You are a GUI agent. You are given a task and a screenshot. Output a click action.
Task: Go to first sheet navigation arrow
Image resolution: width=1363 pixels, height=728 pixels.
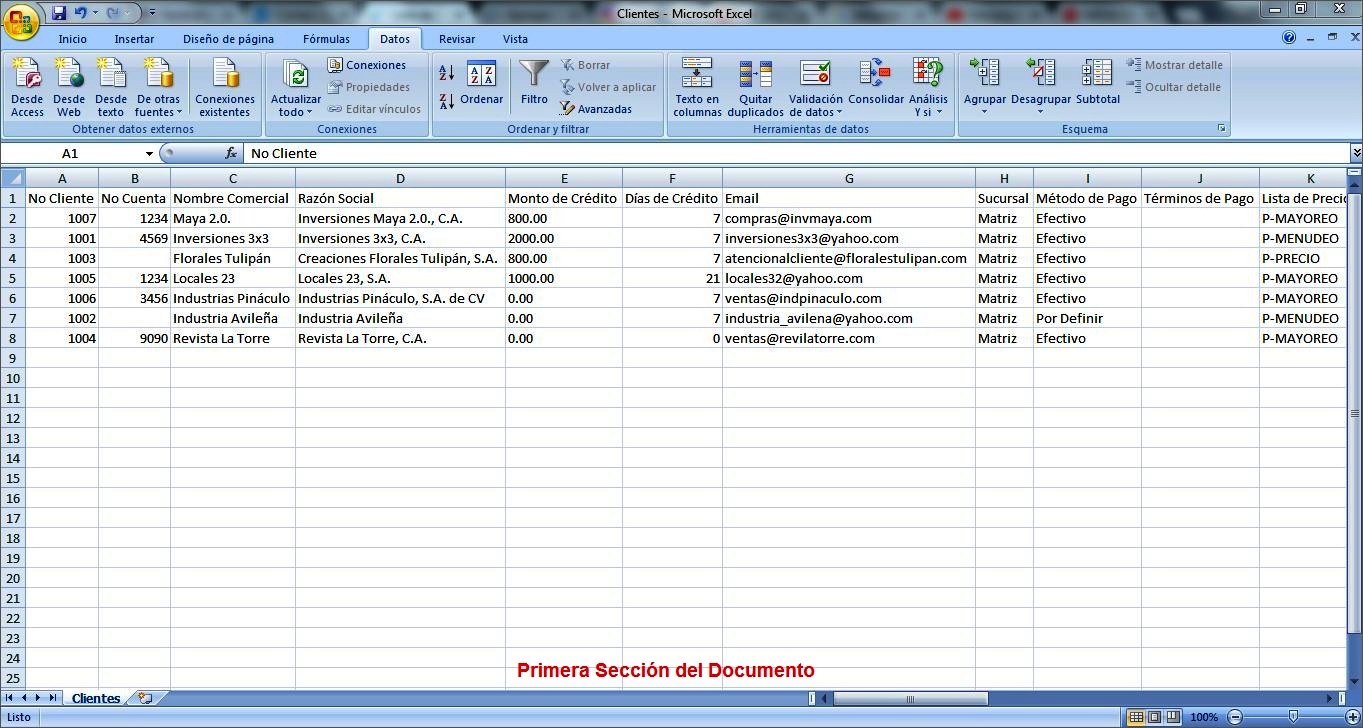10,698
